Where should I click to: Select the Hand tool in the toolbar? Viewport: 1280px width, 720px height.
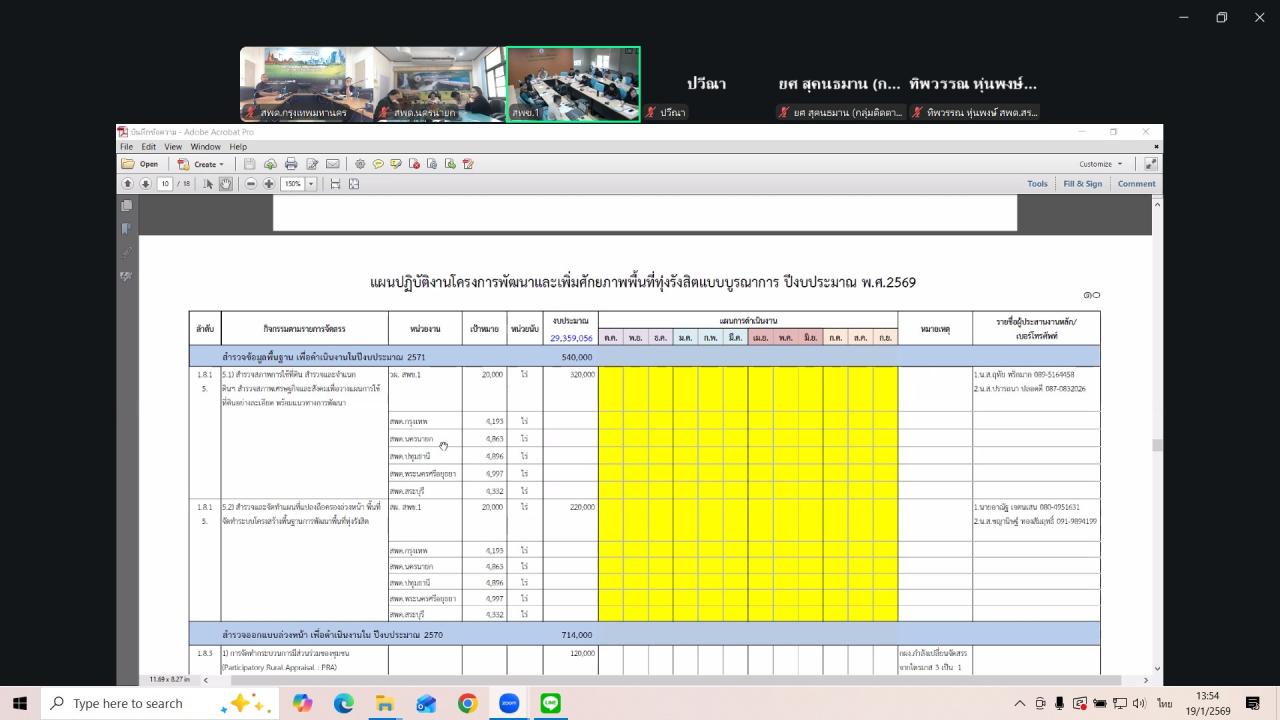pyautogui.click(x=227, y=183)
